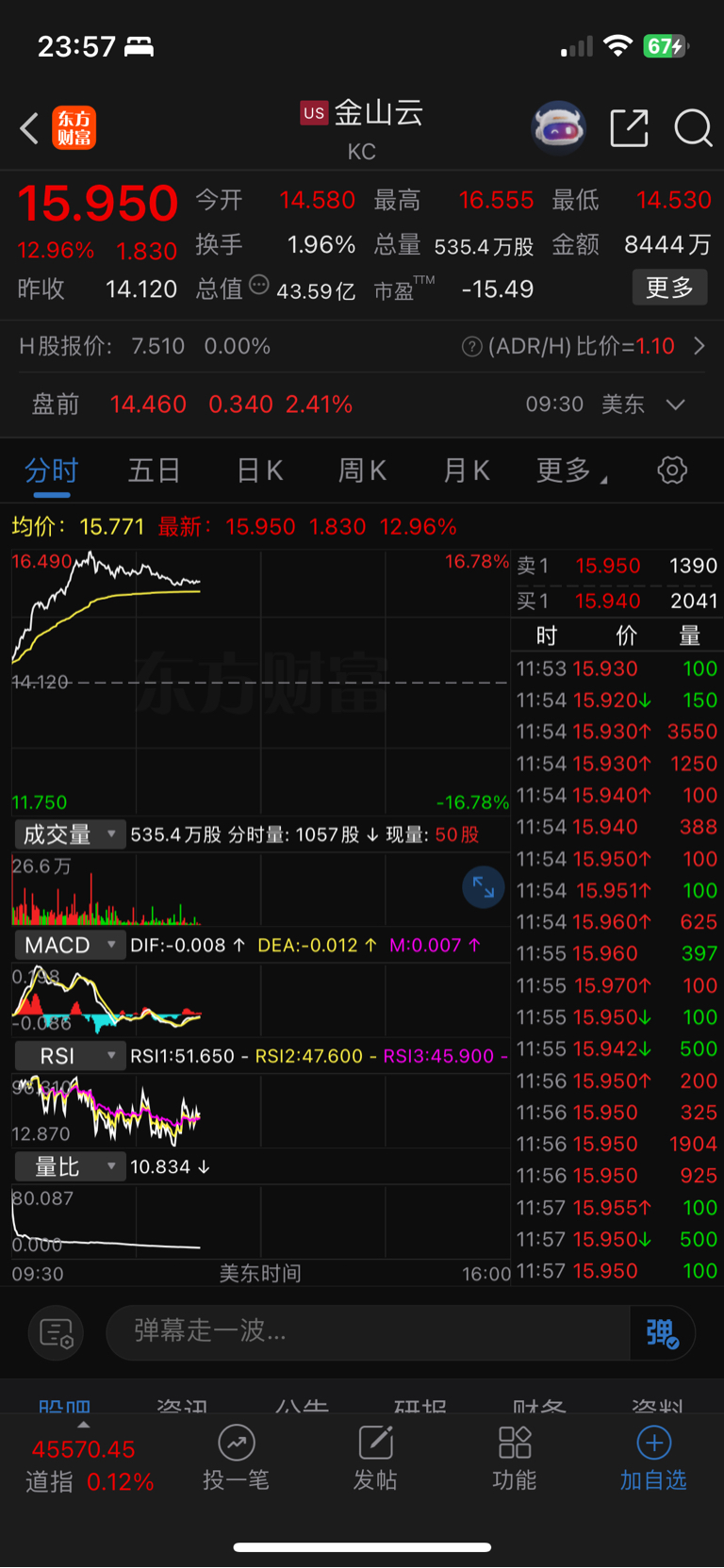Tap the share/export icon
724x1568 pixels.
tap(630, 128)
